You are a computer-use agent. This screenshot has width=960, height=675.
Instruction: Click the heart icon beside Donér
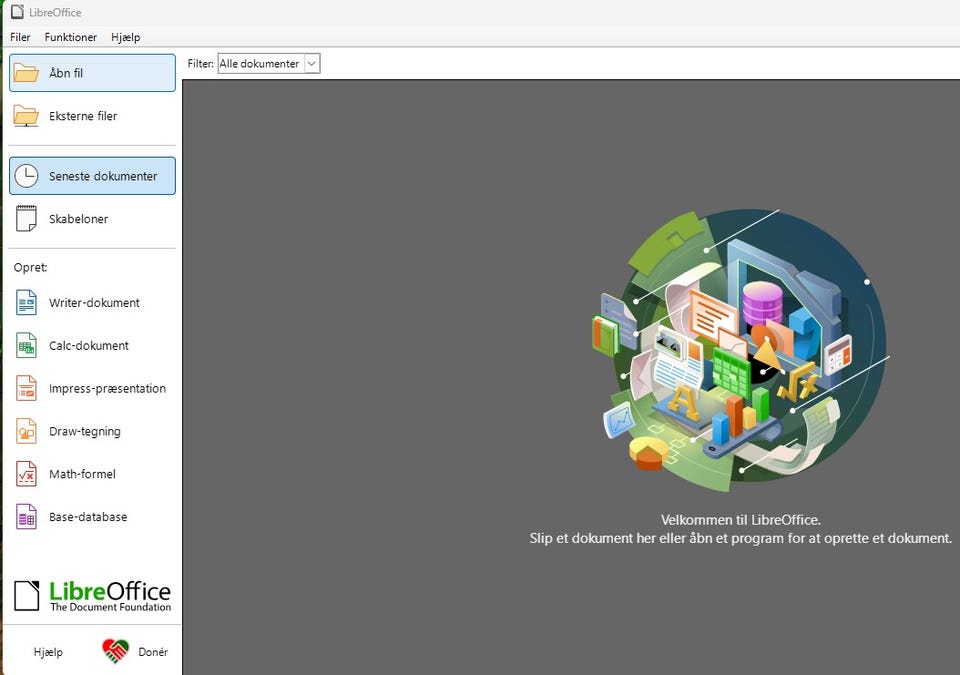click(x=115, y=652)
